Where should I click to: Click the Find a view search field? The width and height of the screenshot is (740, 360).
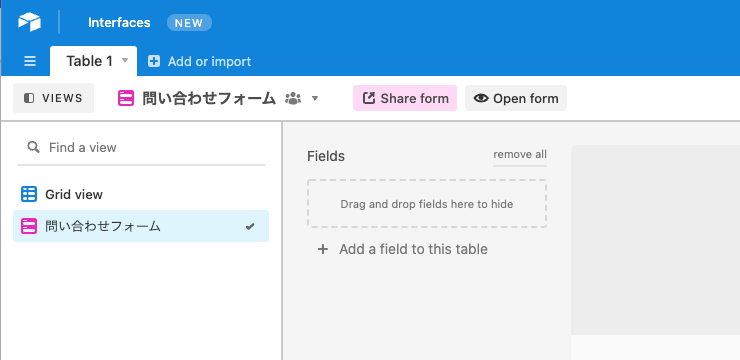(141, 147)
